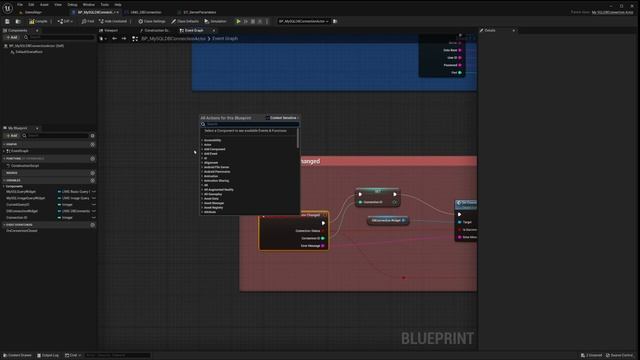Open the File menu
Screen dimensions: 640x360
click(x=20, y=4)
